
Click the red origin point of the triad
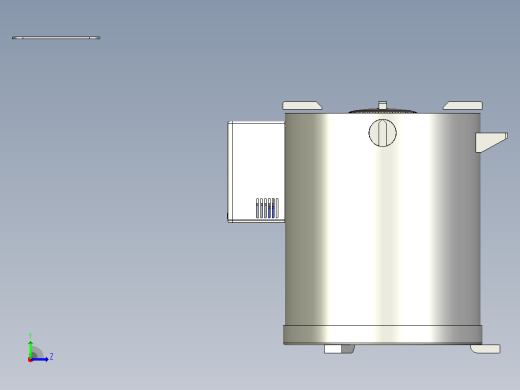tap(30, 360)
